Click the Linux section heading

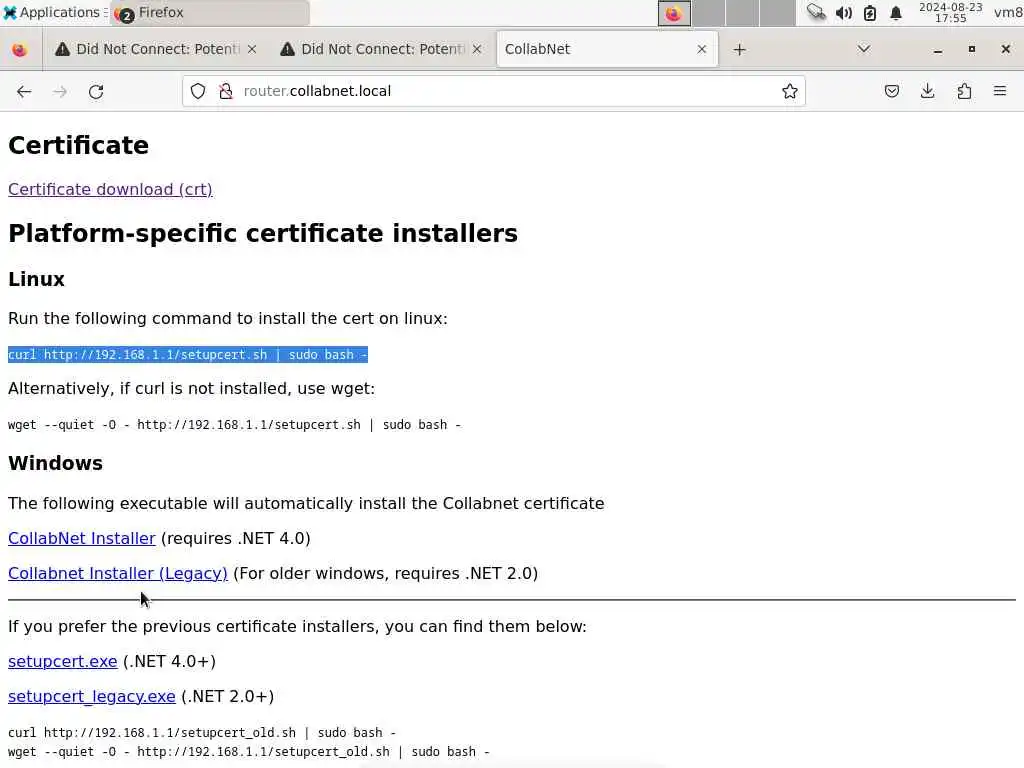coord(37,279)
